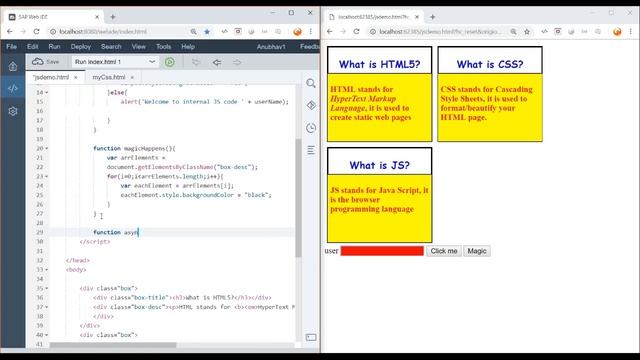Click the navigate back arrow in IDE toolbar
Viewport: 640px width, 360px height.
coord(217,62)
